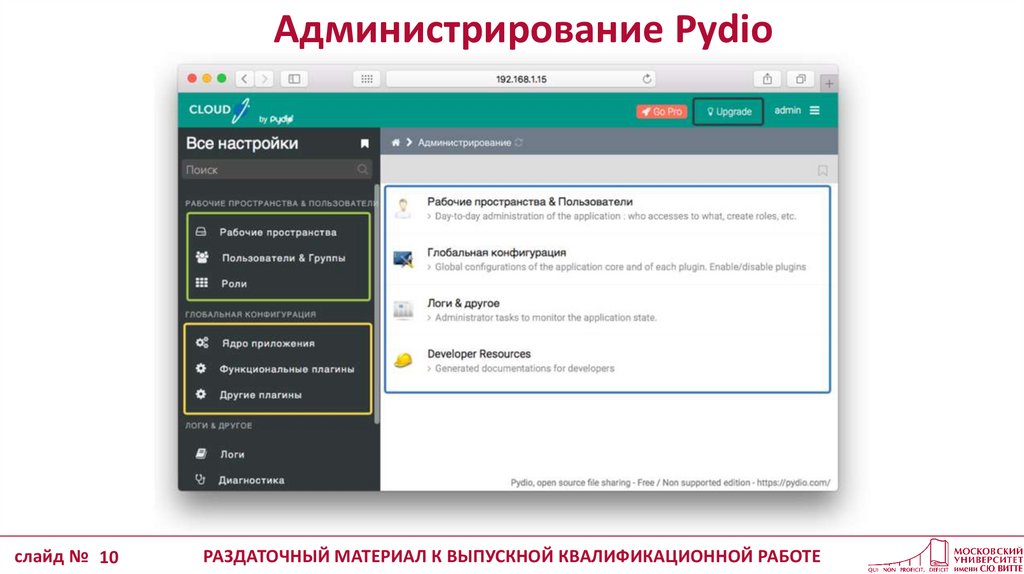Viewport: 1024px width, 574px height.
Task: Open Роли in the sidebar
Action: 233,284
